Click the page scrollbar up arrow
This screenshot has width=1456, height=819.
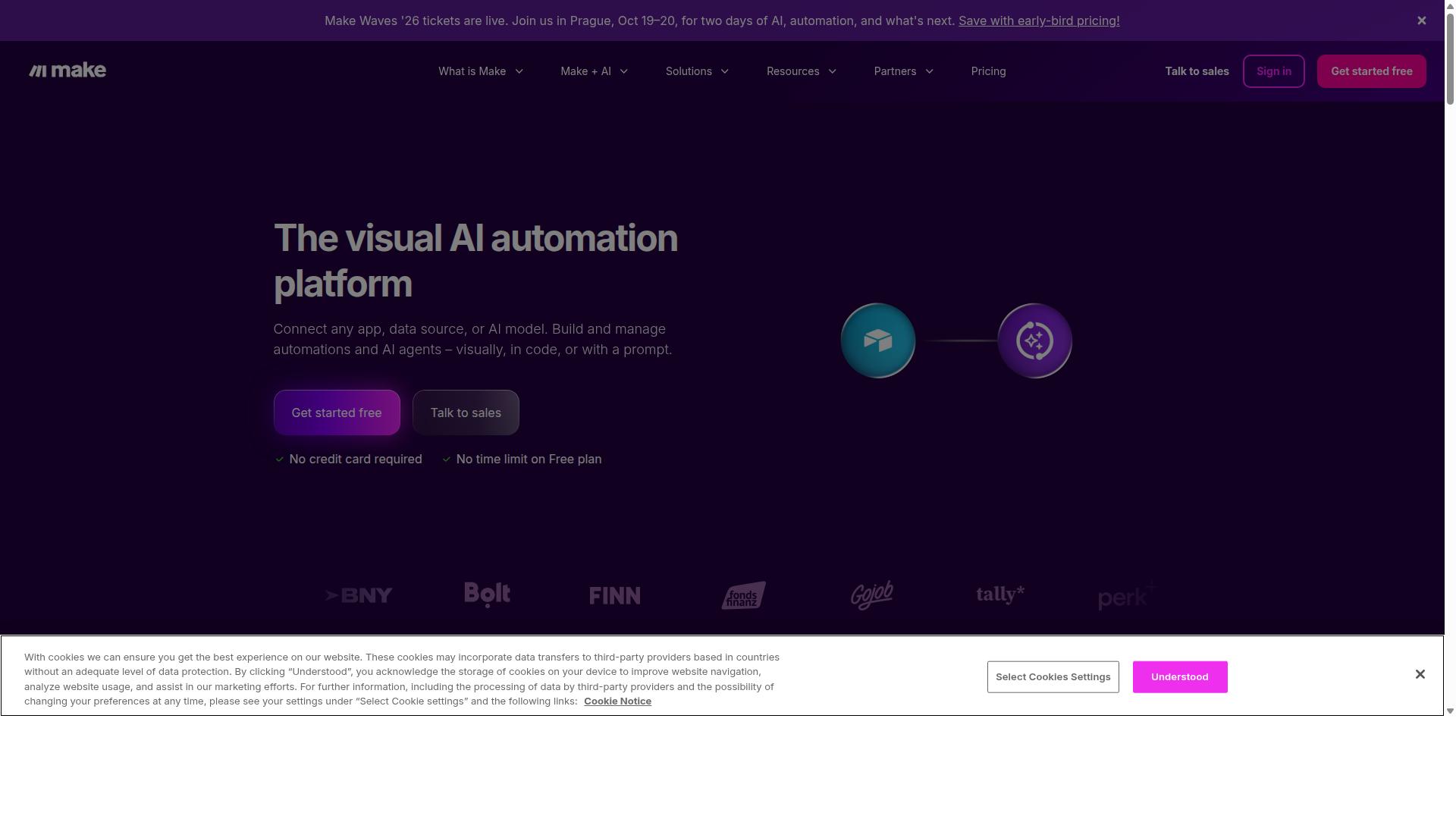[x=1450, y=5]
